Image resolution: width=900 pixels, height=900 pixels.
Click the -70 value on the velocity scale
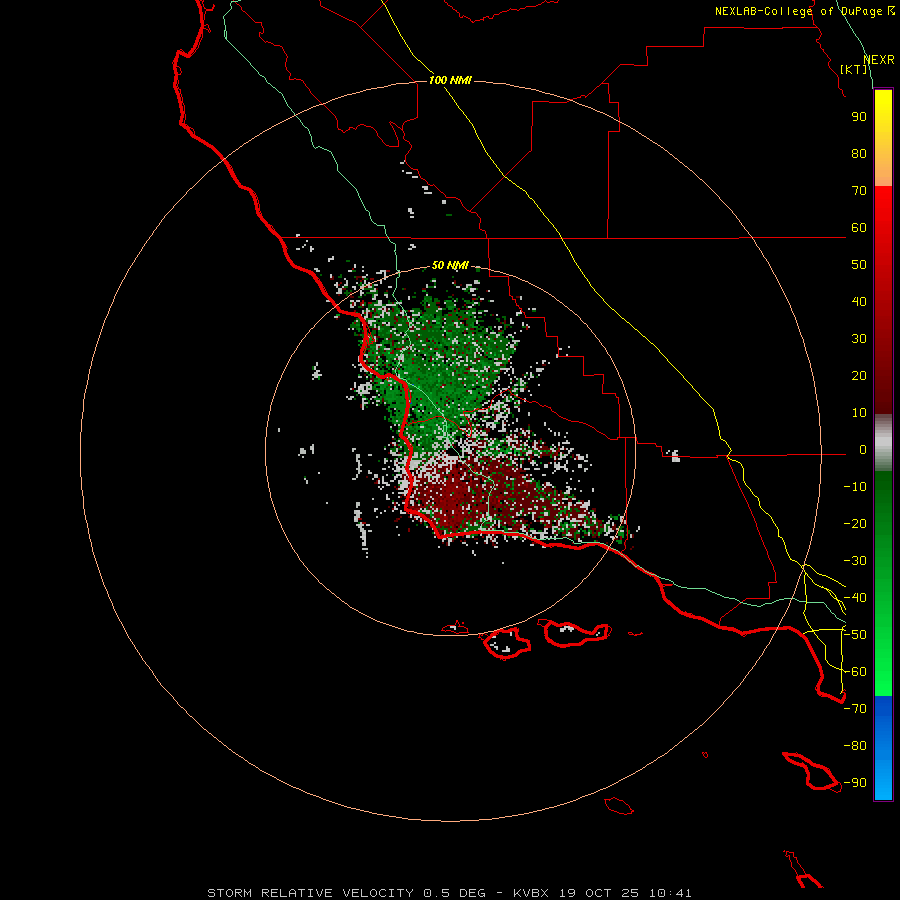[x=855, y=709]
